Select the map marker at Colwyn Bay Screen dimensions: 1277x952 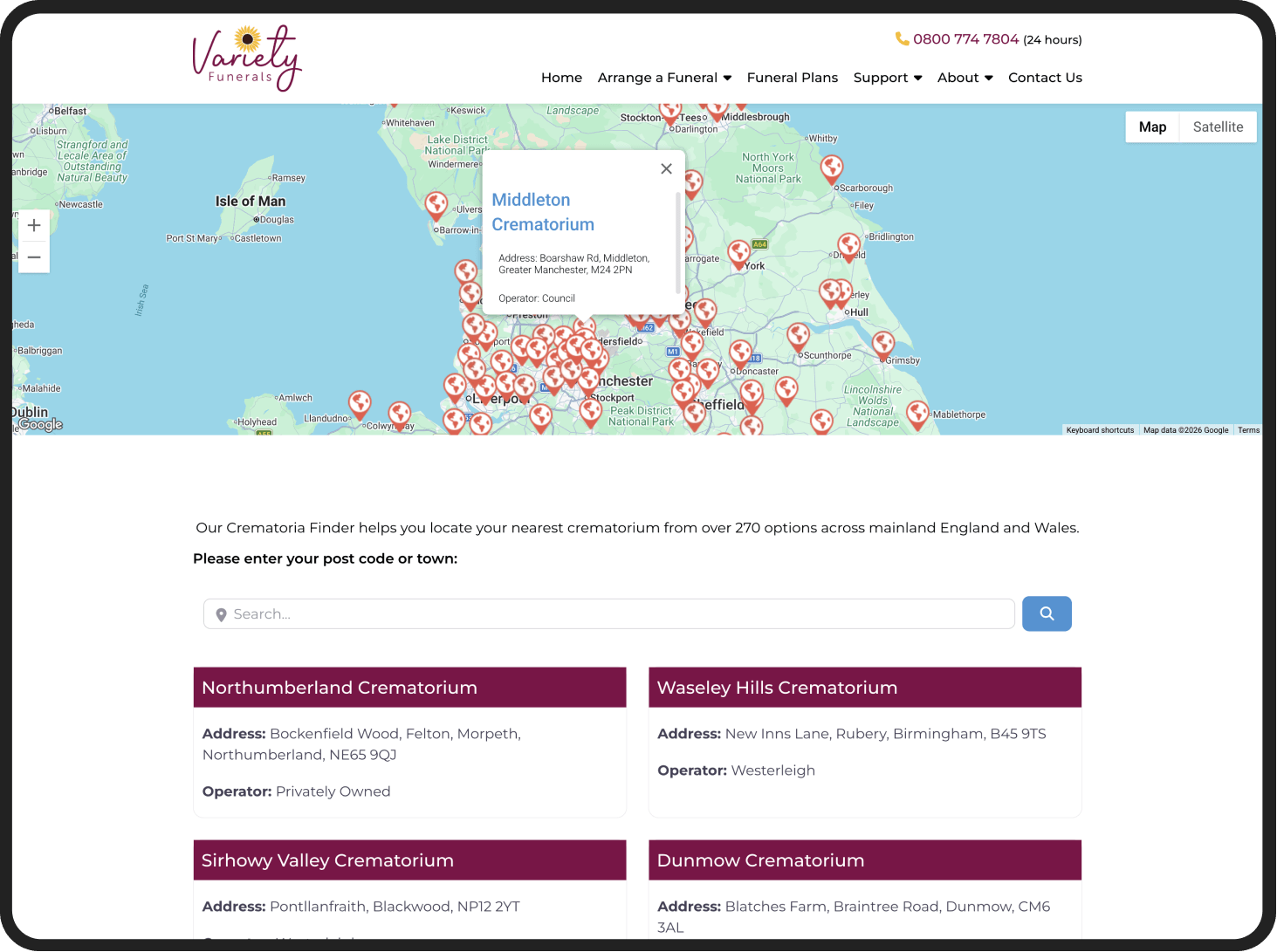400,414
